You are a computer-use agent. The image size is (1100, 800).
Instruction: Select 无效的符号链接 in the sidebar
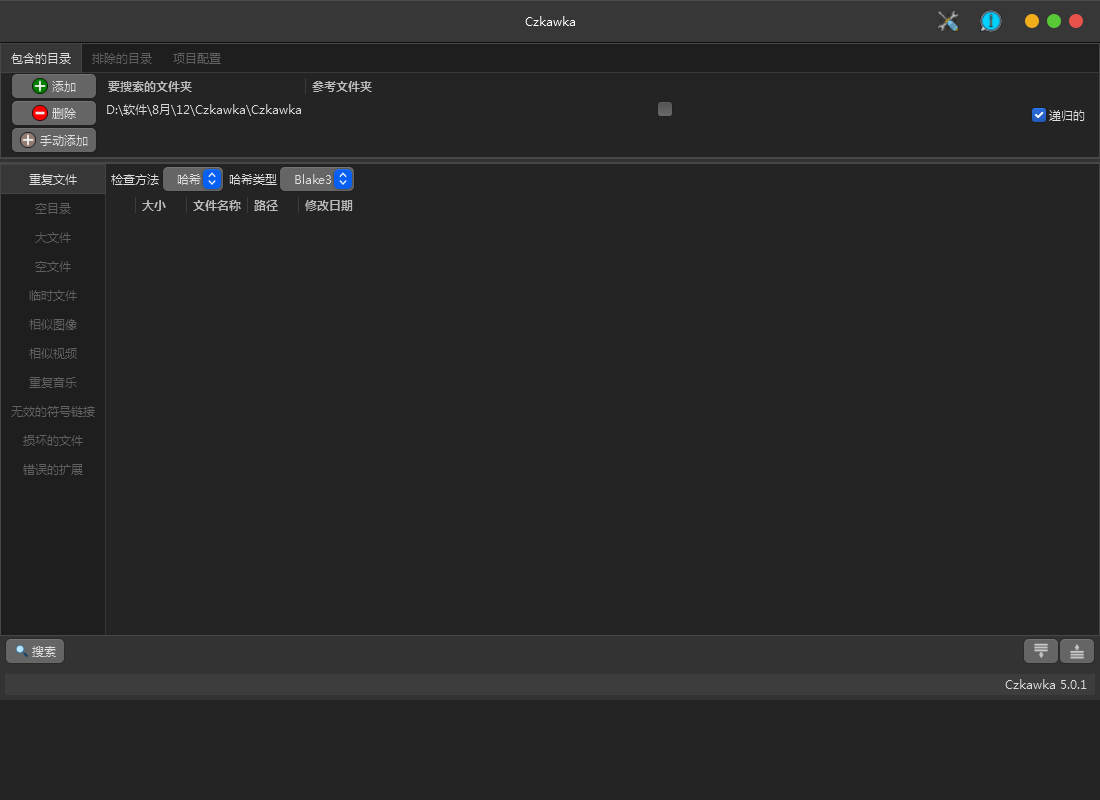[x=53, y=411]
